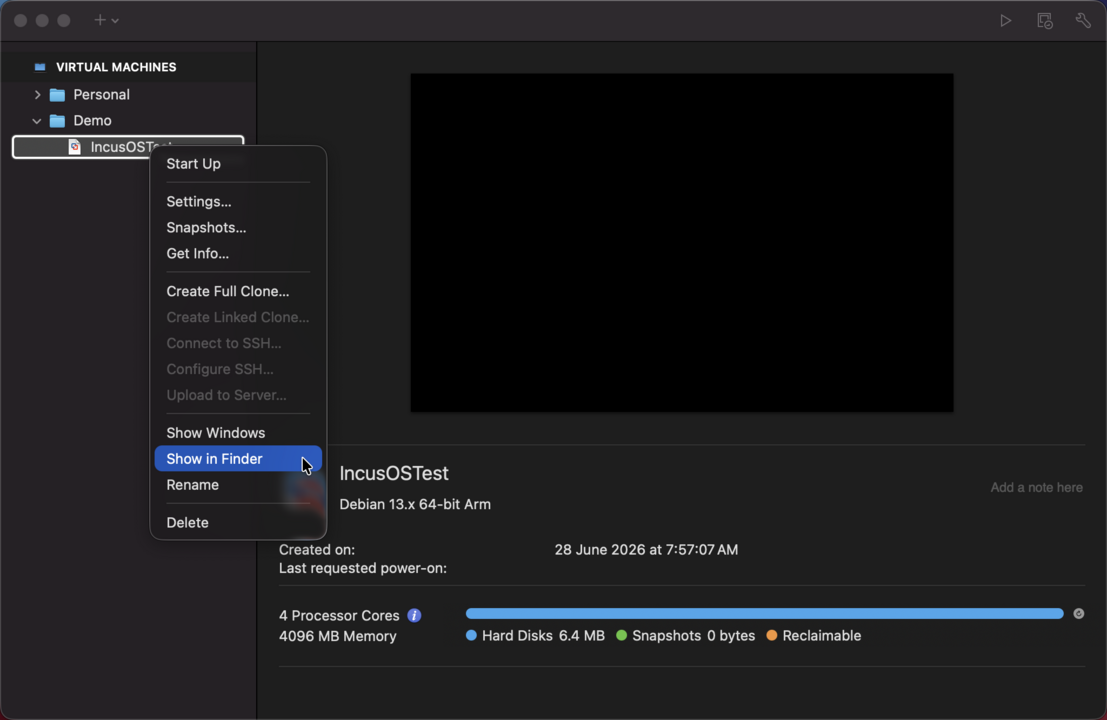This screenshot has width=1107, height=720.
Task: Click the 4 Processor Cores text
Action: pos(339,616)
